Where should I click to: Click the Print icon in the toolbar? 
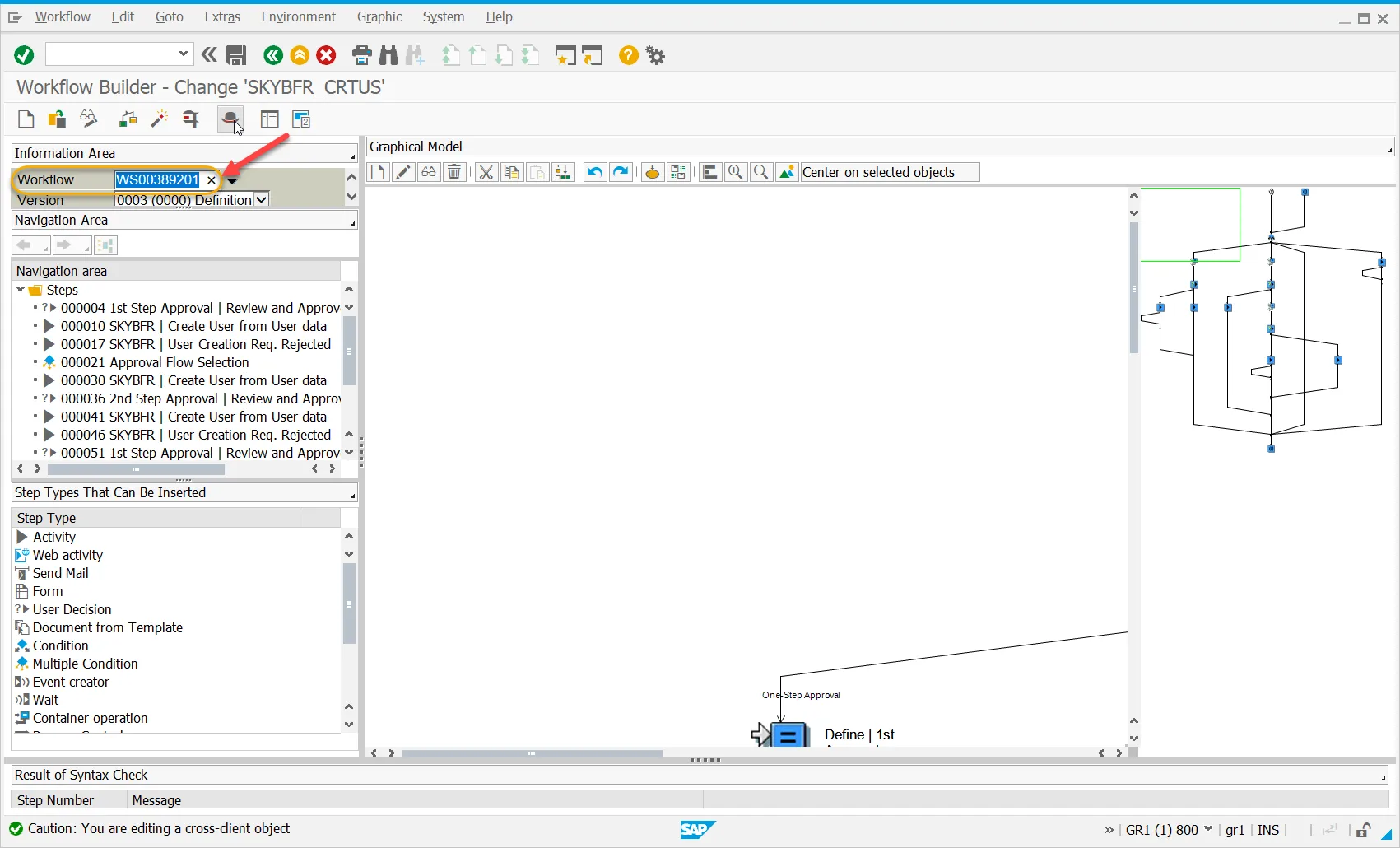[361, 55]
